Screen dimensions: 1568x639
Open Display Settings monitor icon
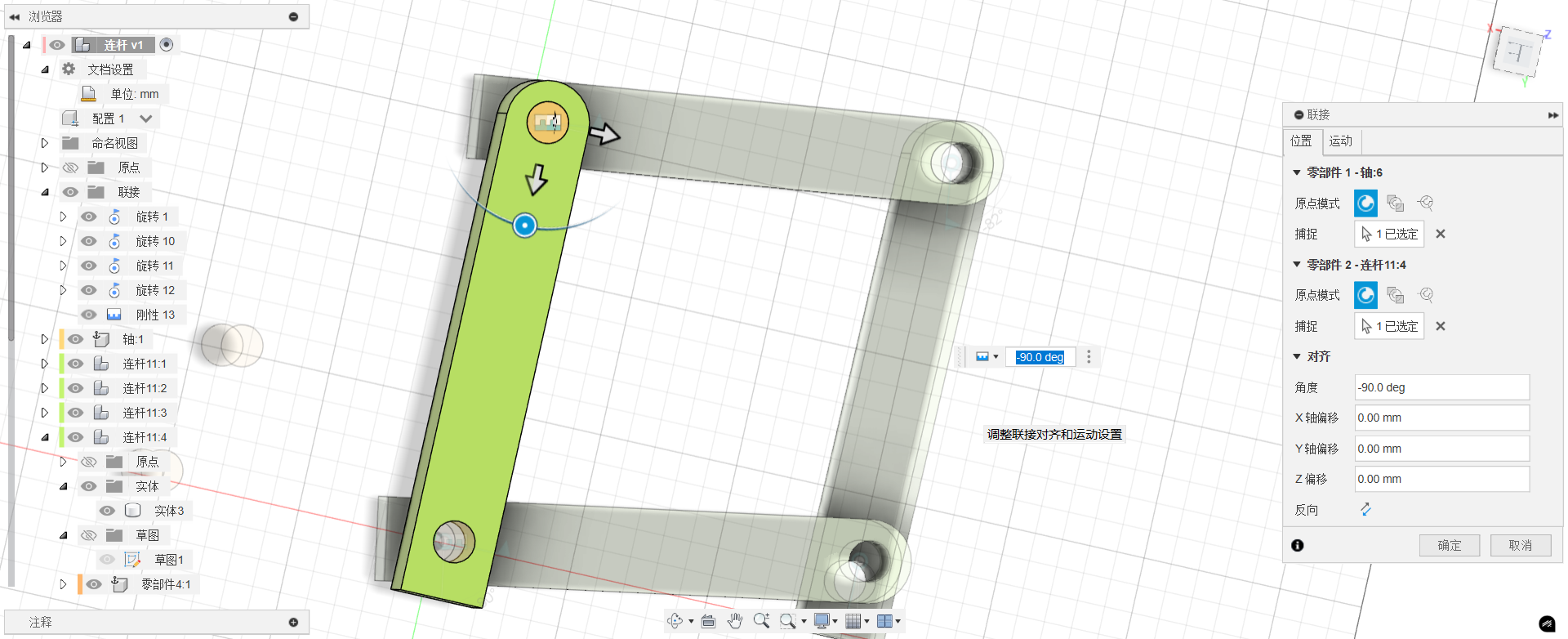coord(822,621)
